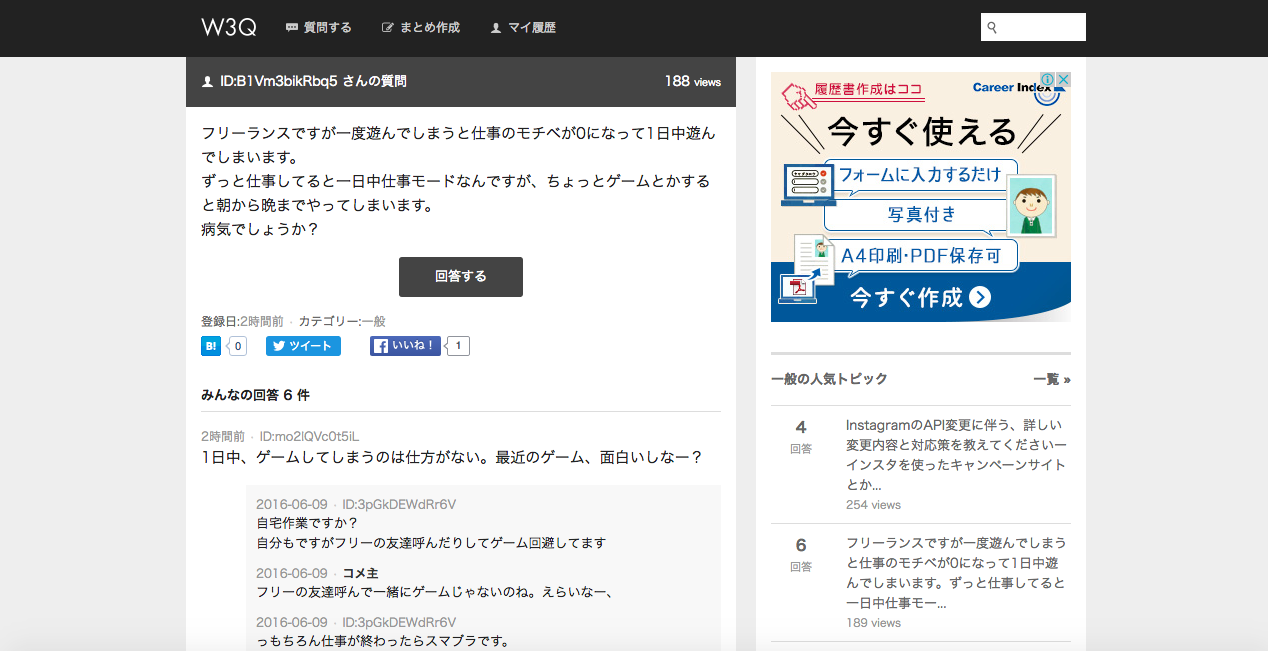Image resolution: width=1268 pixels, height=651 pixels.
Task: Click the comment っもちろん仕事が終わったらスマブラです。
Action: [383, 642]
